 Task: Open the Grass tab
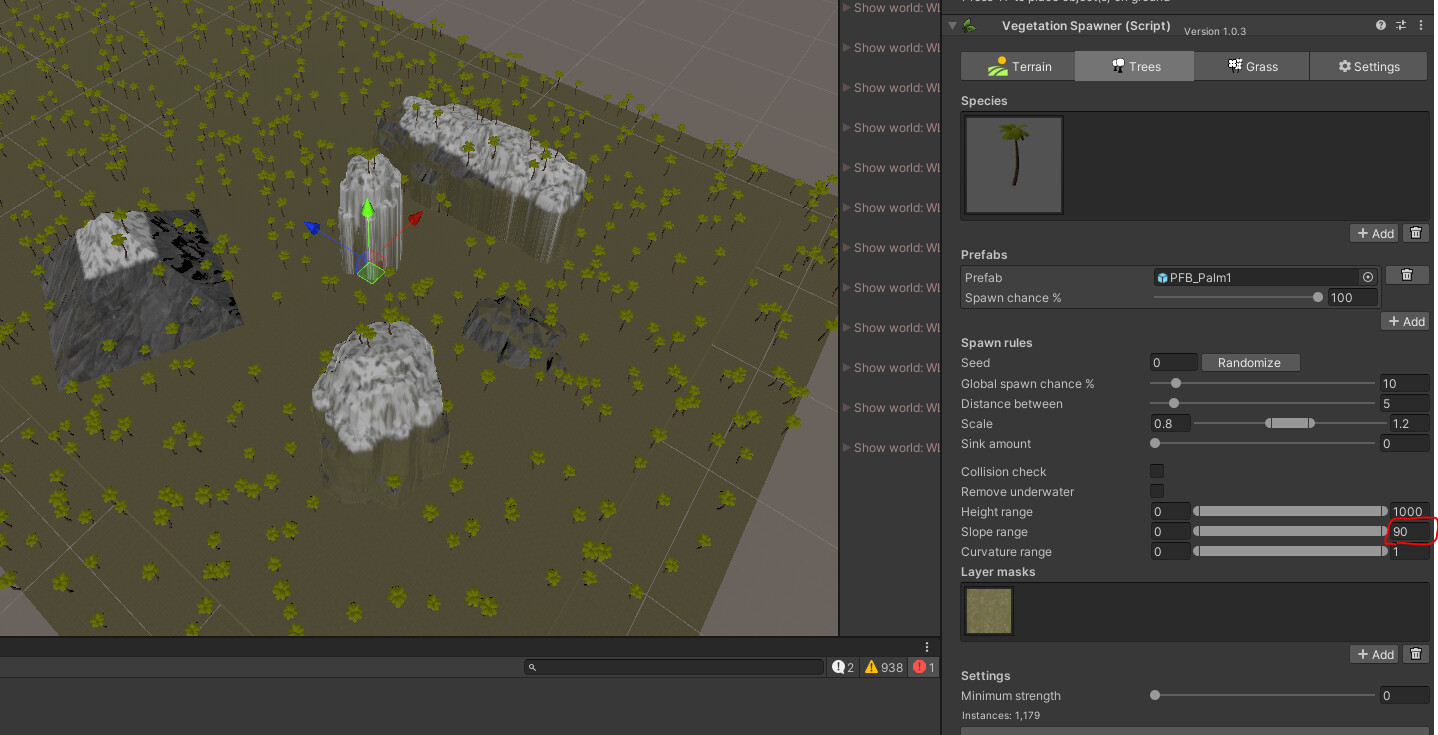[1252, 66]
